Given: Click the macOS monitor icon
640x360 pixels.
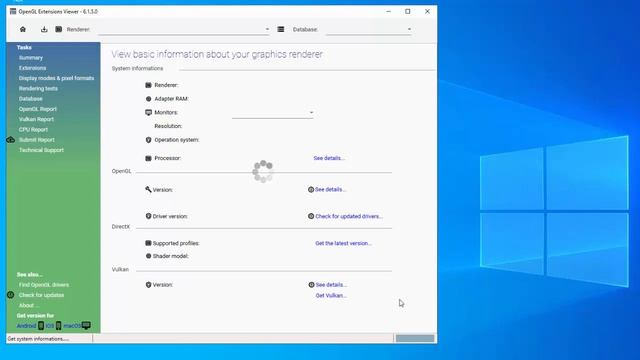Looking at the screenshot, I should click(x=86, y=325).
